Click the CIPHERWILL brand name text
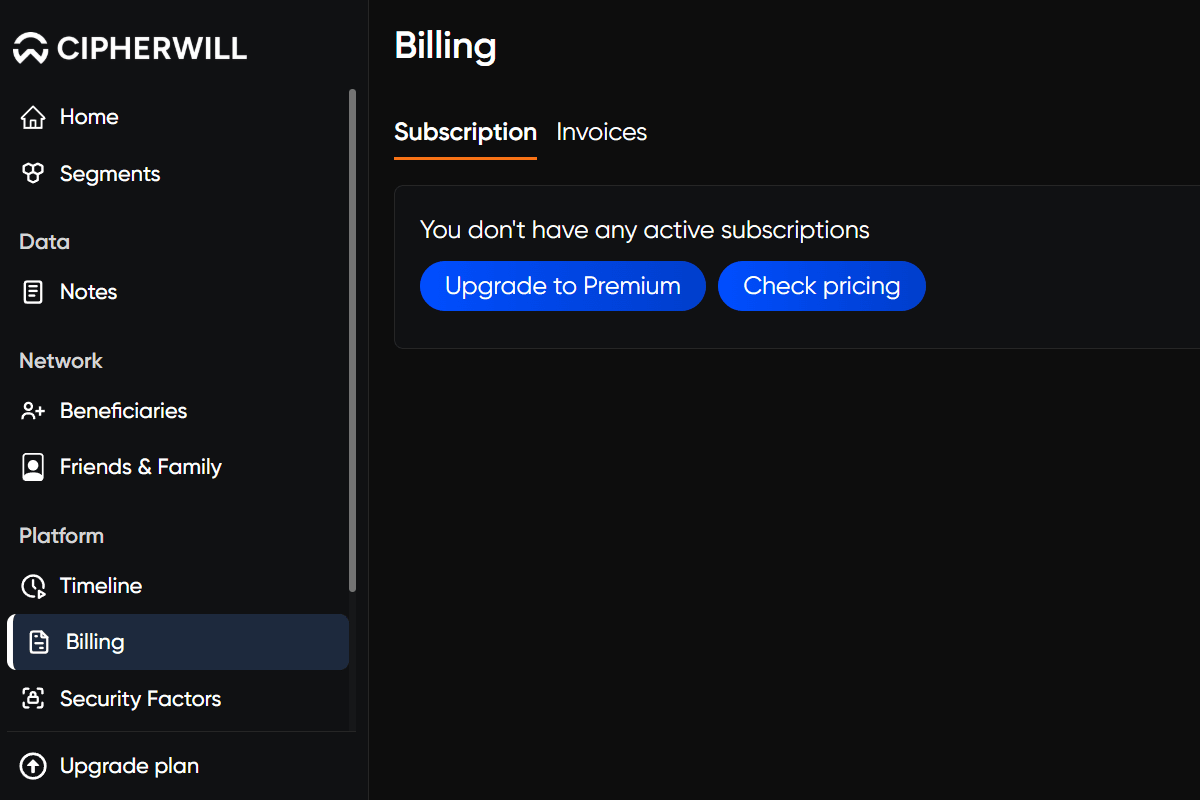This screenshot has width=1200, height=800. [152, 48]
